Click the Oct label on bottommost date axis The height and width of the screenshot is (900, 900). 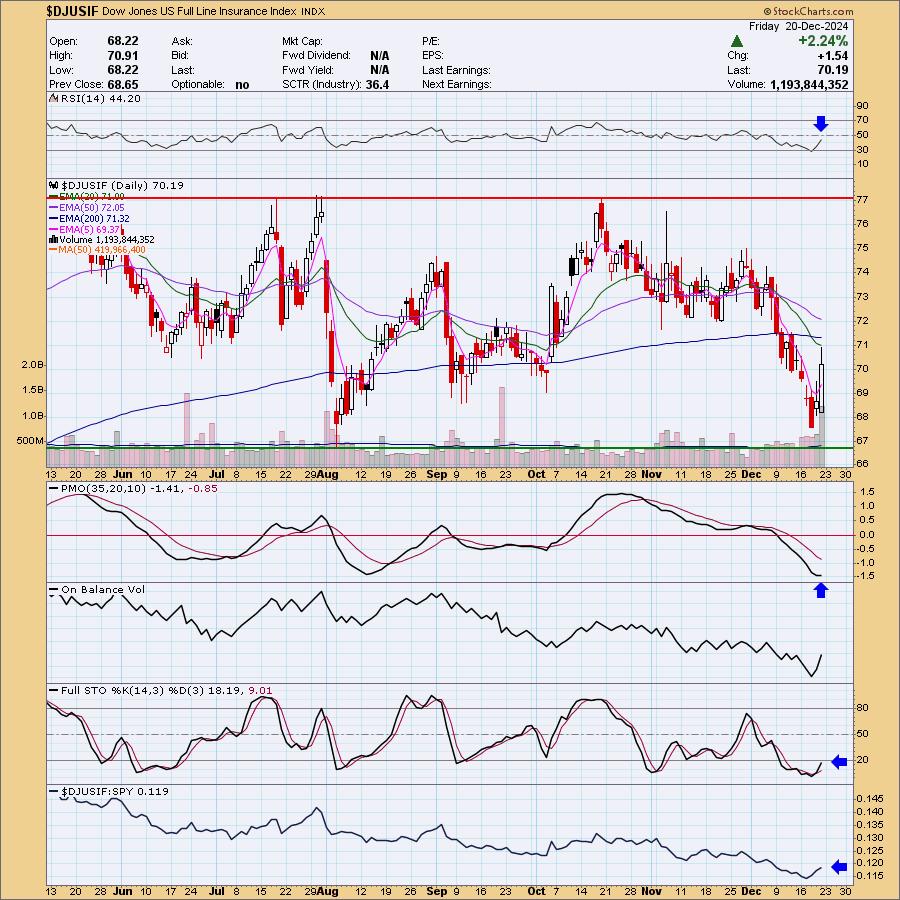[536, 891]
